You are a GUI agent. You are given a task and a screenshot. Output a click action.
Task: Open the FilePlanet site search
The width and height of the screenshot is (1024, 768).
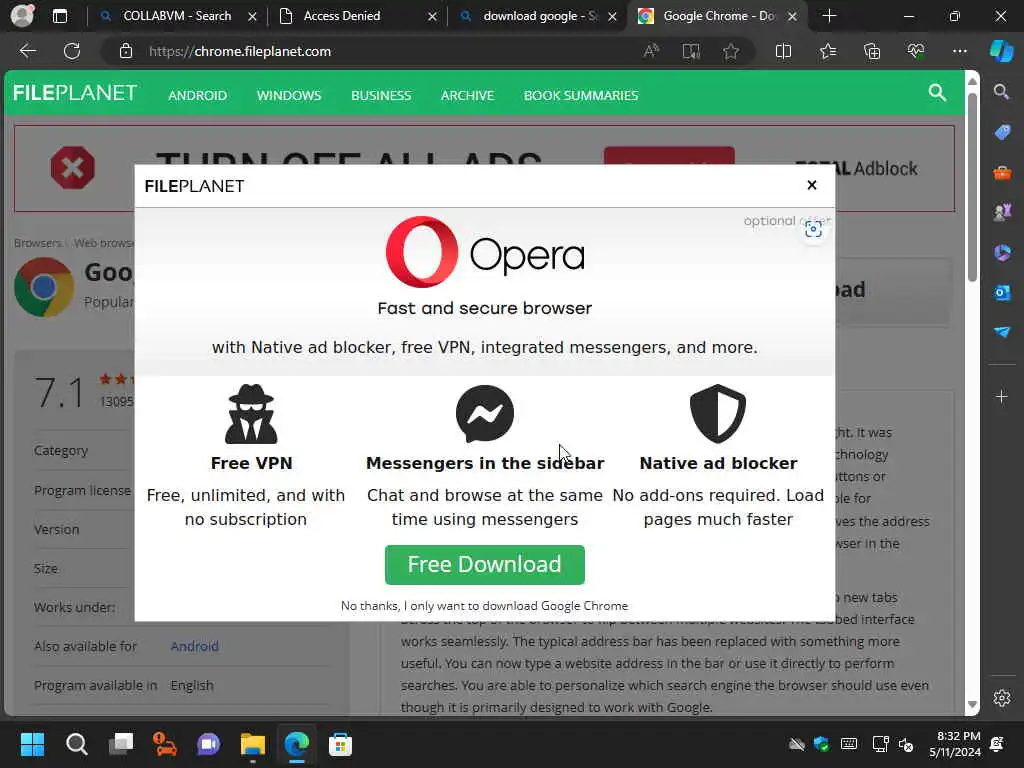[x=937, y=93]
